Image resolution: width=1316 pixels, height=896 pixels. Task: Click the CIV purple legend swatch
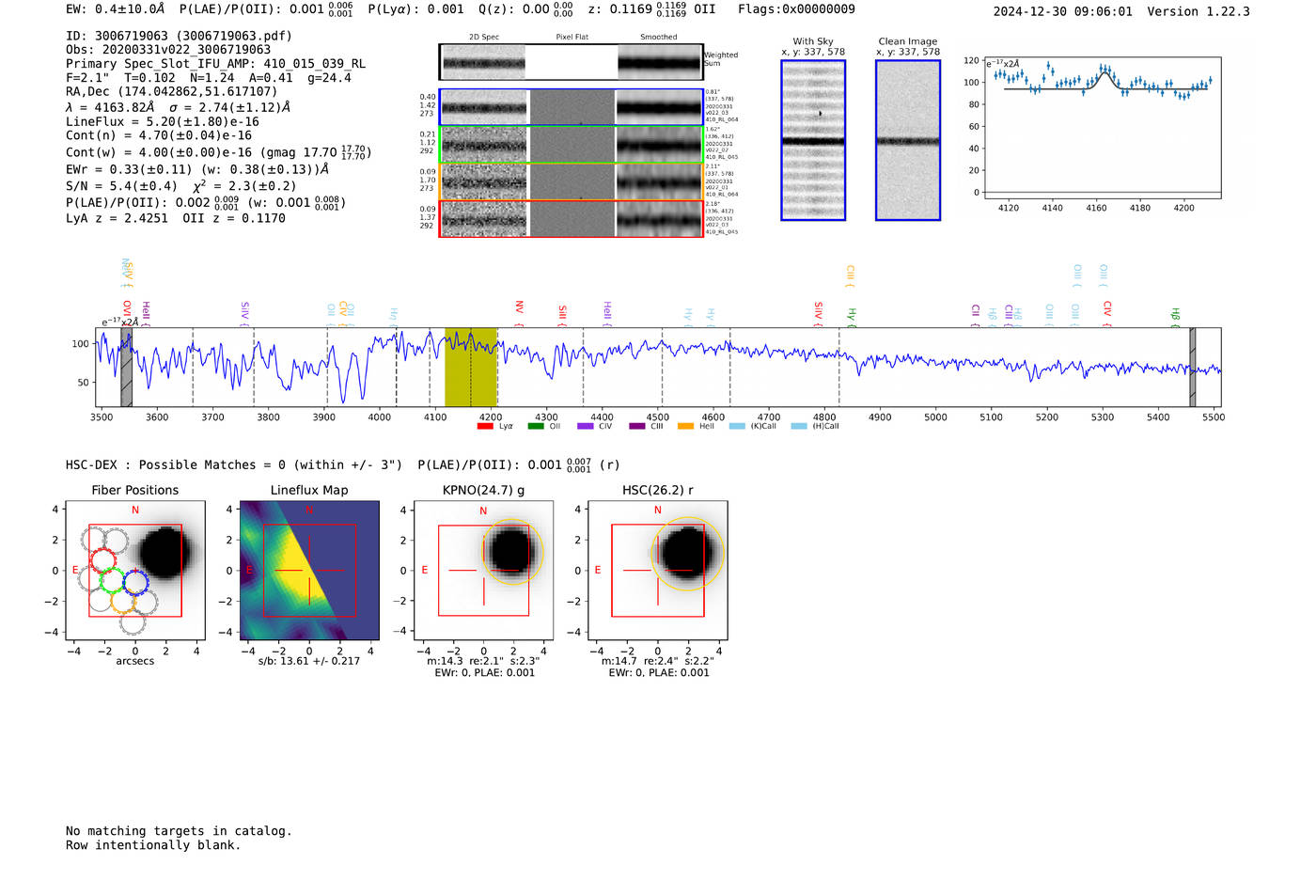coord(586,426)
